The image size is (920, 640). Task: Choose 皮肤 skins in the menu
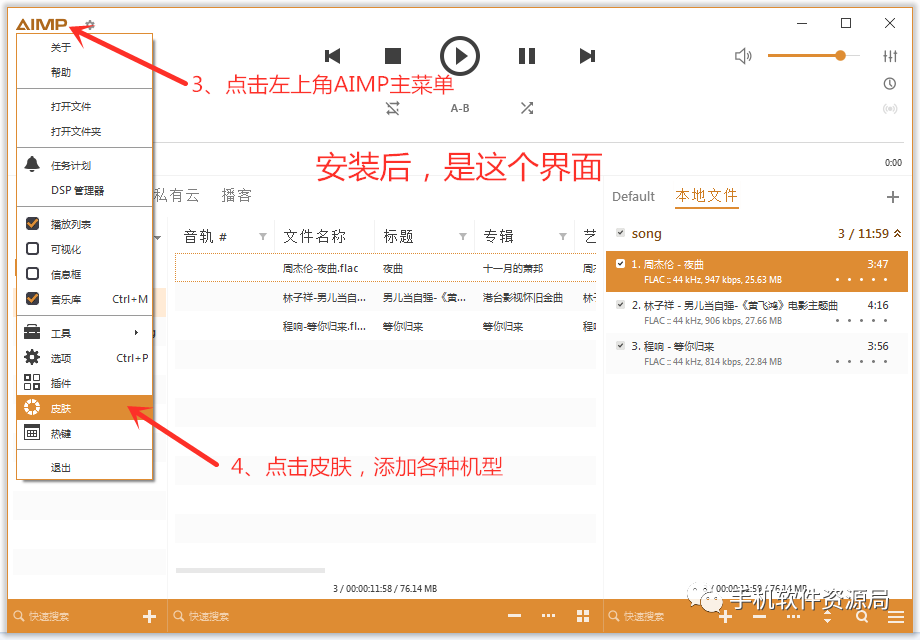pyautogui.click(x=84, y=408)
